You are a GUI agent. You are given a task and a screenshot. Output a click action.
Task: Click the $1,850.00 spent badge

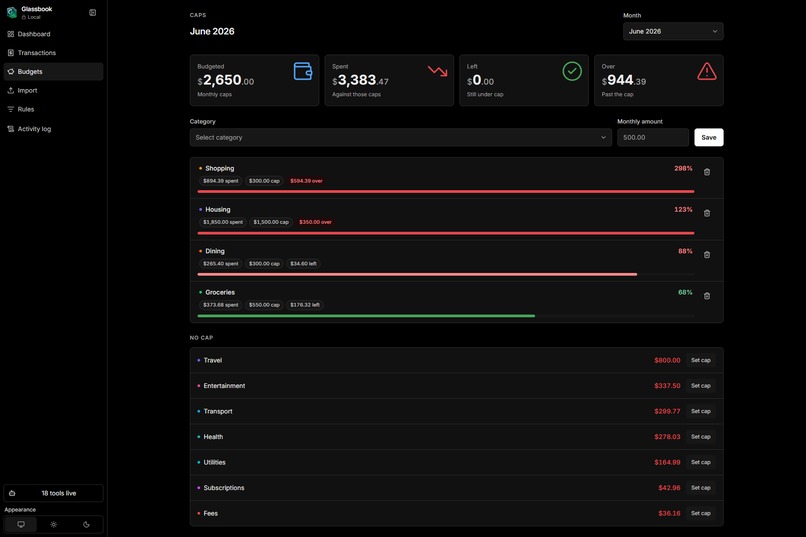point(223,222)
